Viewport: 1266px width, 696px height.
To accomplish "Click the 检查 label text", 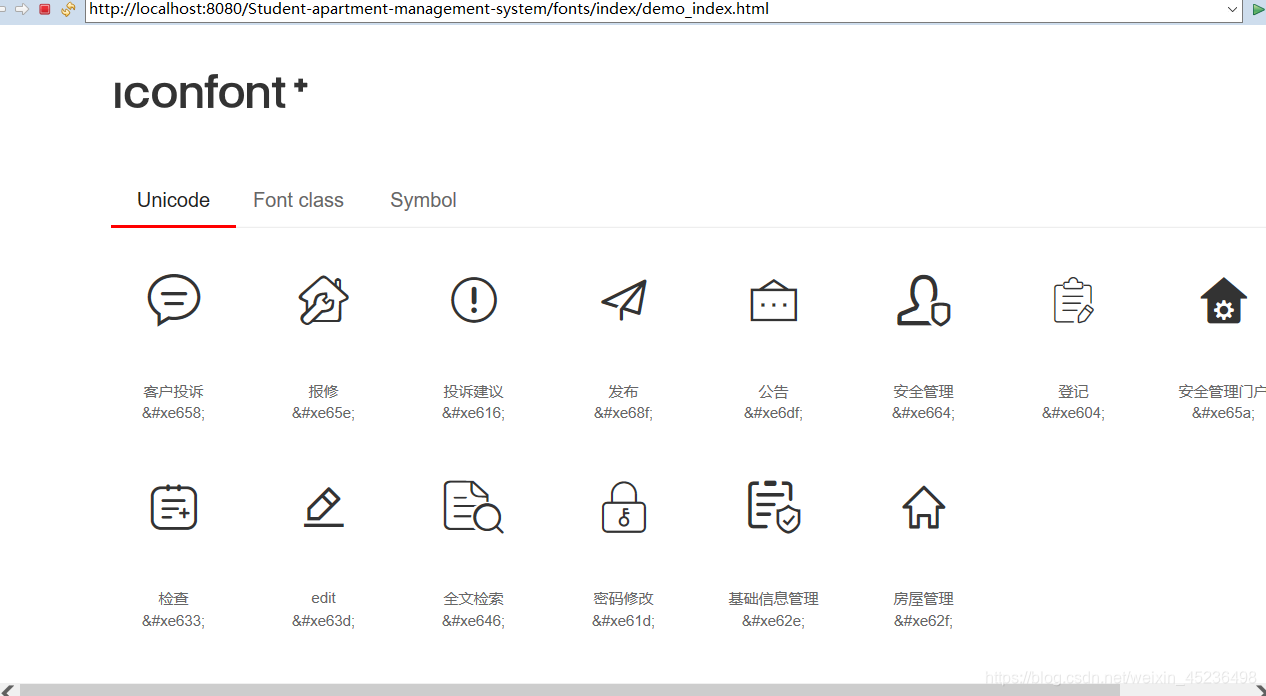I will tap(174, 599).
